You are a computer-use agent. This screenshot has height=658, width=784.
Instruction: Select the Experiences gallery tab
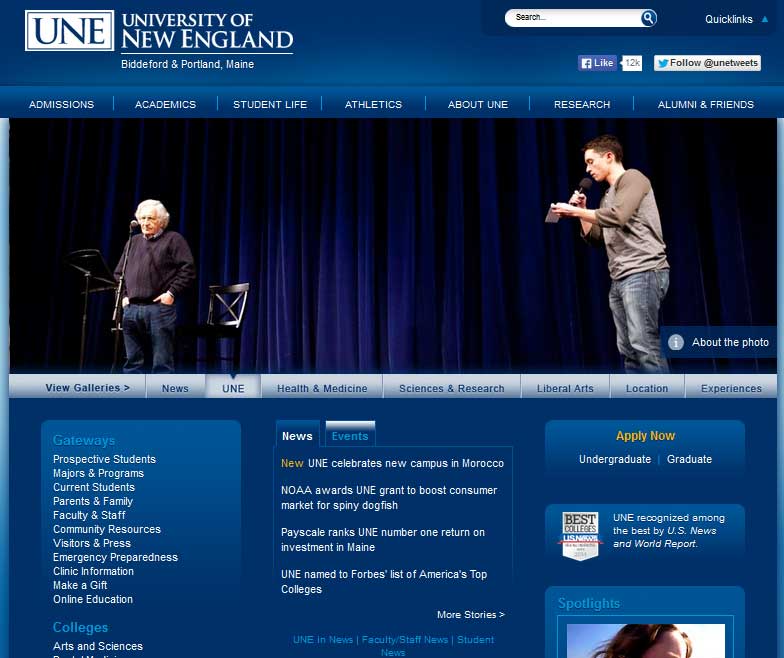point(731,388)
